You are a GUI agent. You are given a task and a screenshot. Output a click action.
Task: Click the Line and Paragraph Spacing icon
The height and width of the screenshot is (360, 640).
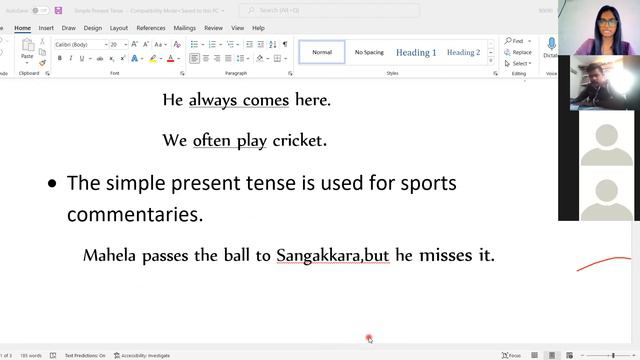(x=240, y=59)
